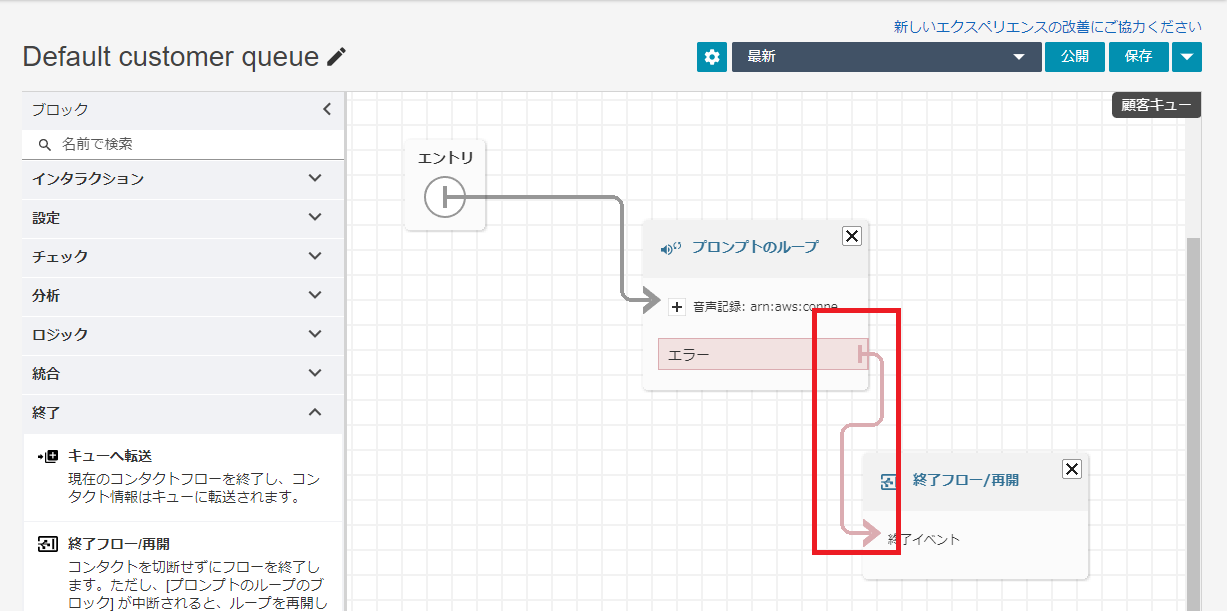Close the プロンプトのループ block
The height and width of the screenshot is (611, 1227).
tap(851, 236)
